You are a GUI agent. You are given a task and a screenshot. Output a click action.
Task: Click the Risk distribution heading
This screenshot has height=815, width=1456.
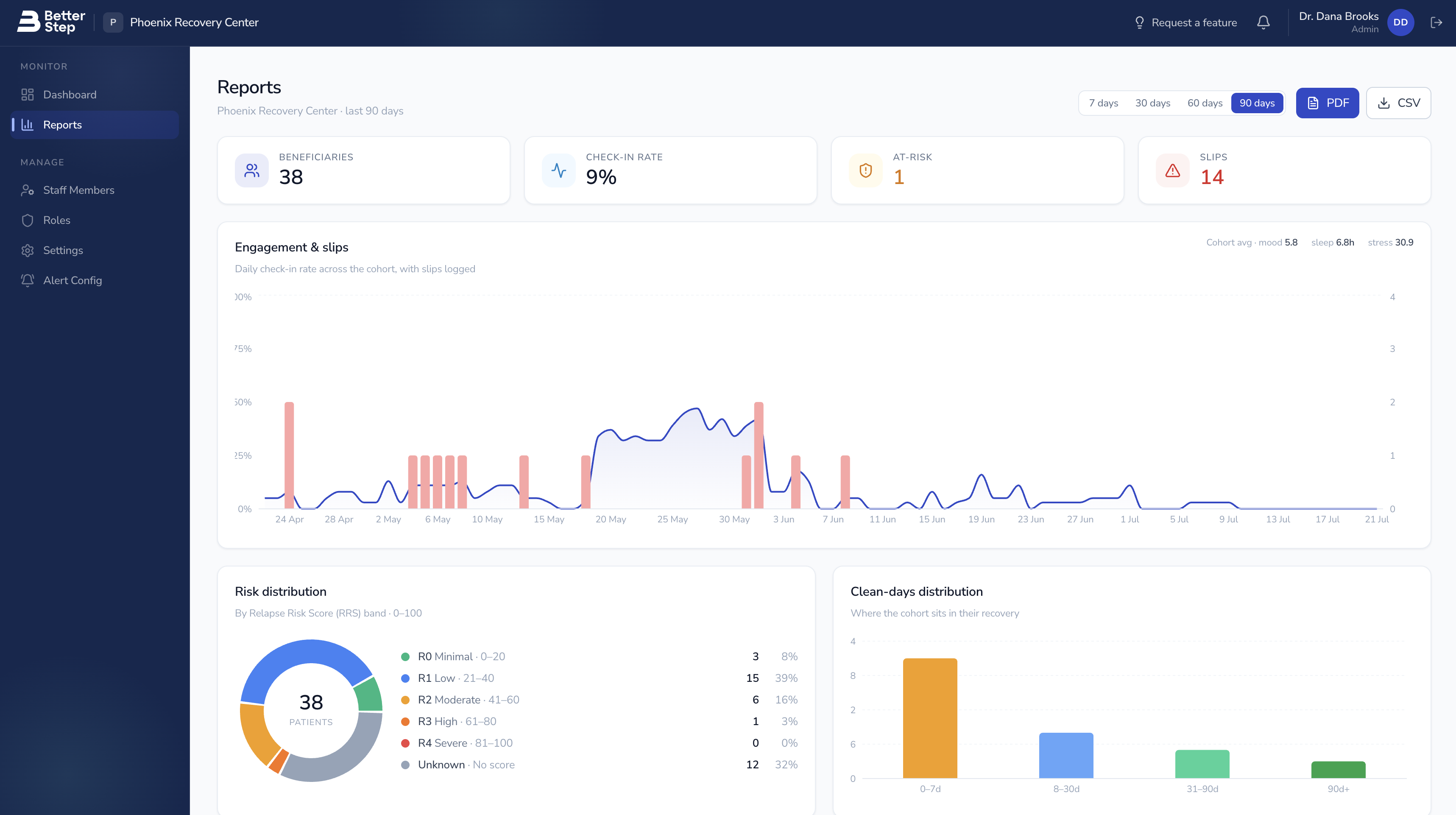[280, 592]
